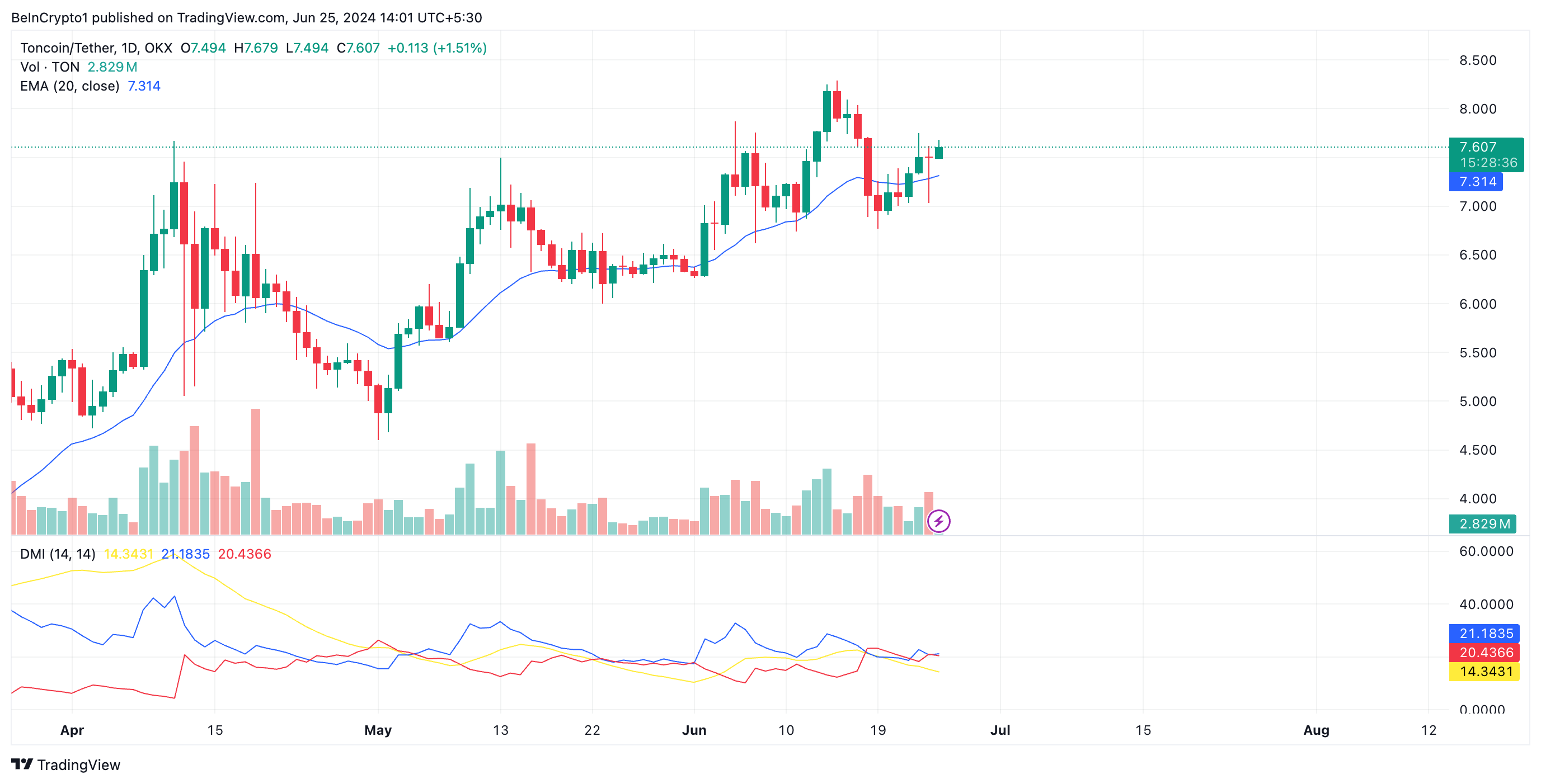Click the TradingView brand text

(x=78, y=765)
